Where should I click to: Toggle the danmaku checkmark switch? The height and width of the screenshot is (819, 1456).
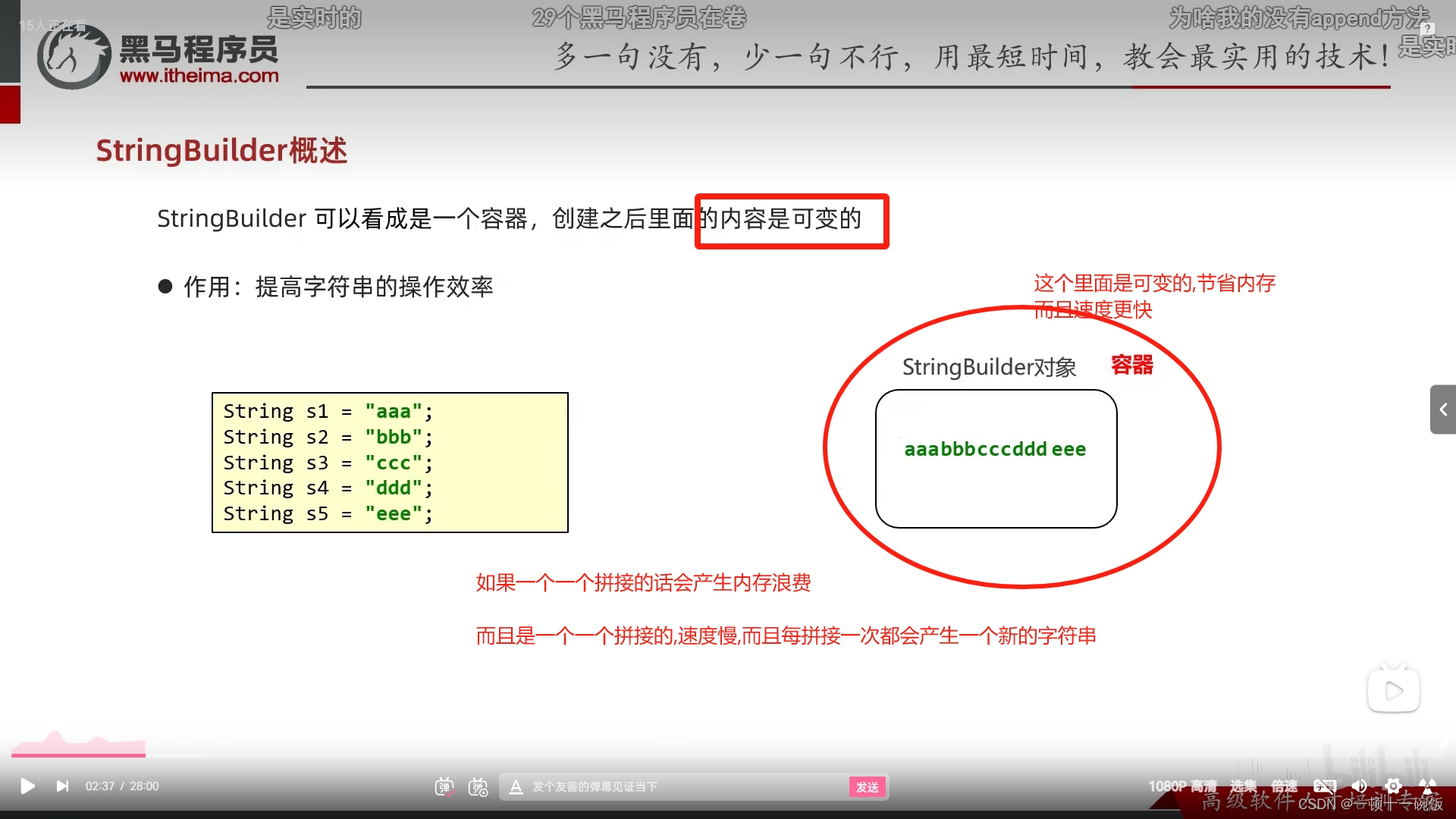pos(444,786)
